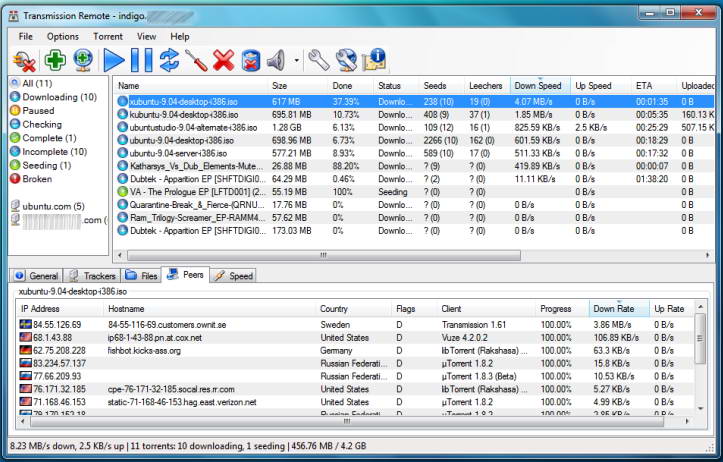Viewport: 723px width, 462px height.
Task: Click the speaker toolbar icon
Action: point(277,60)
